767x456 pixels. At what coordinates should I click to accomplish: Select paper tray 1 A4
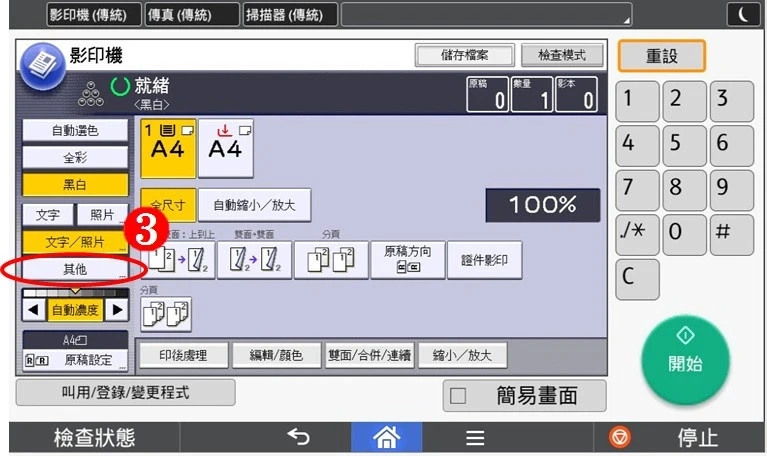coord(168,148)
